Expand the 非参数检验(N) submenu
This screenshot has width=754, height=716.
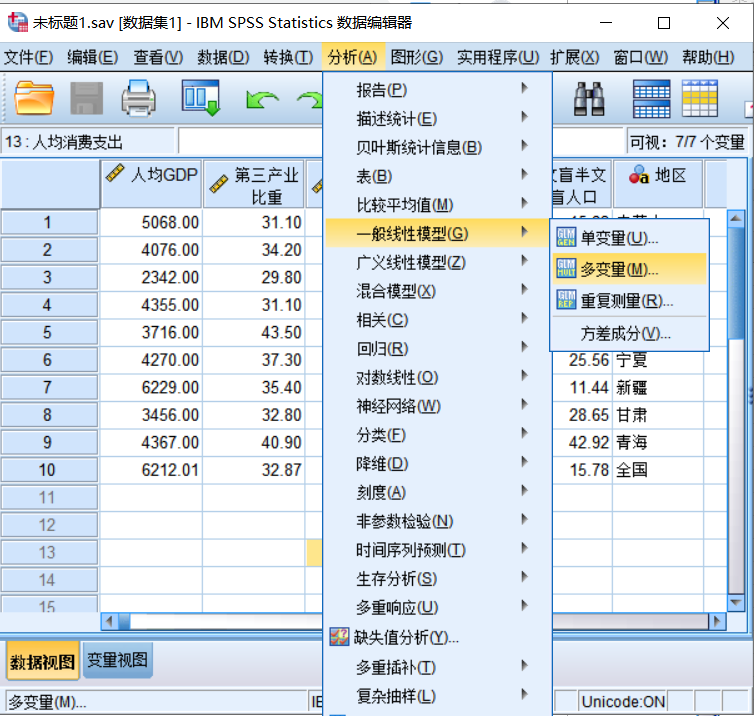coord(438,521)
